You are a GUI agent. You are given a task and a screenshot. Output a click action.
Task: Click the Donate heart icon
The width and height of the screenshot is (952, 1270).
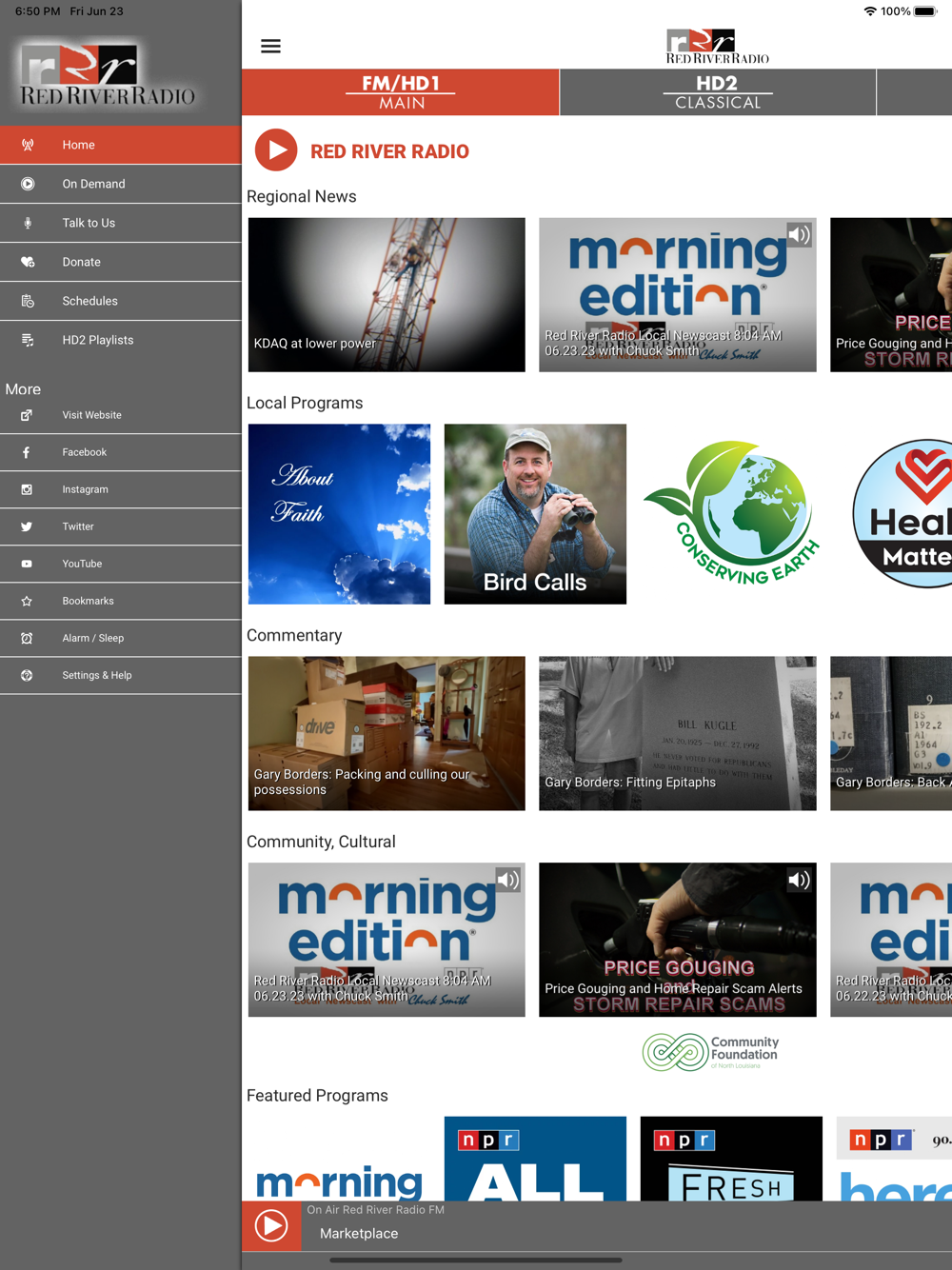click(x=28, y=262)
